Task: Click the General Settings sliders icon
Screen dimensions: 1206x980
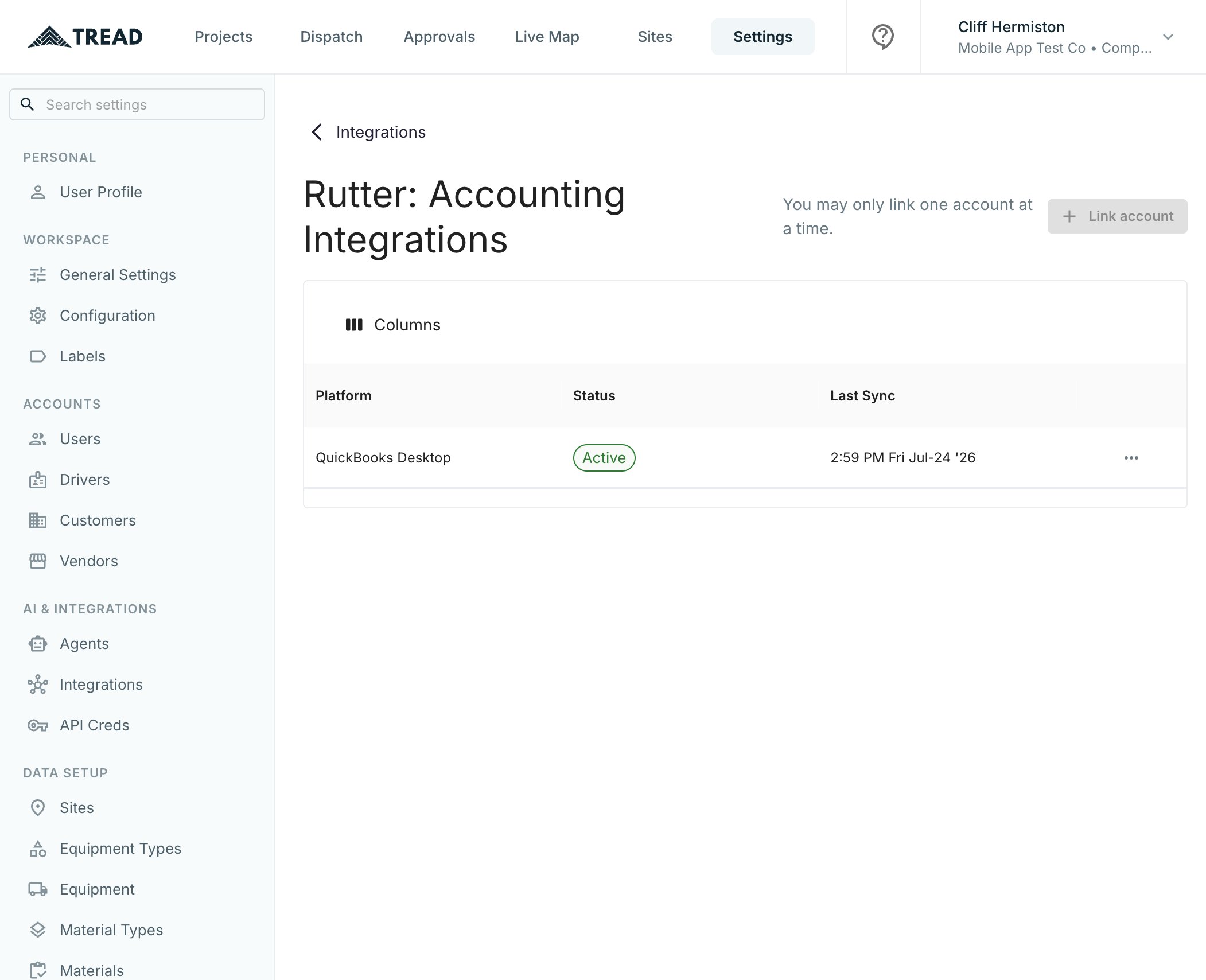Action: point(38,275)
